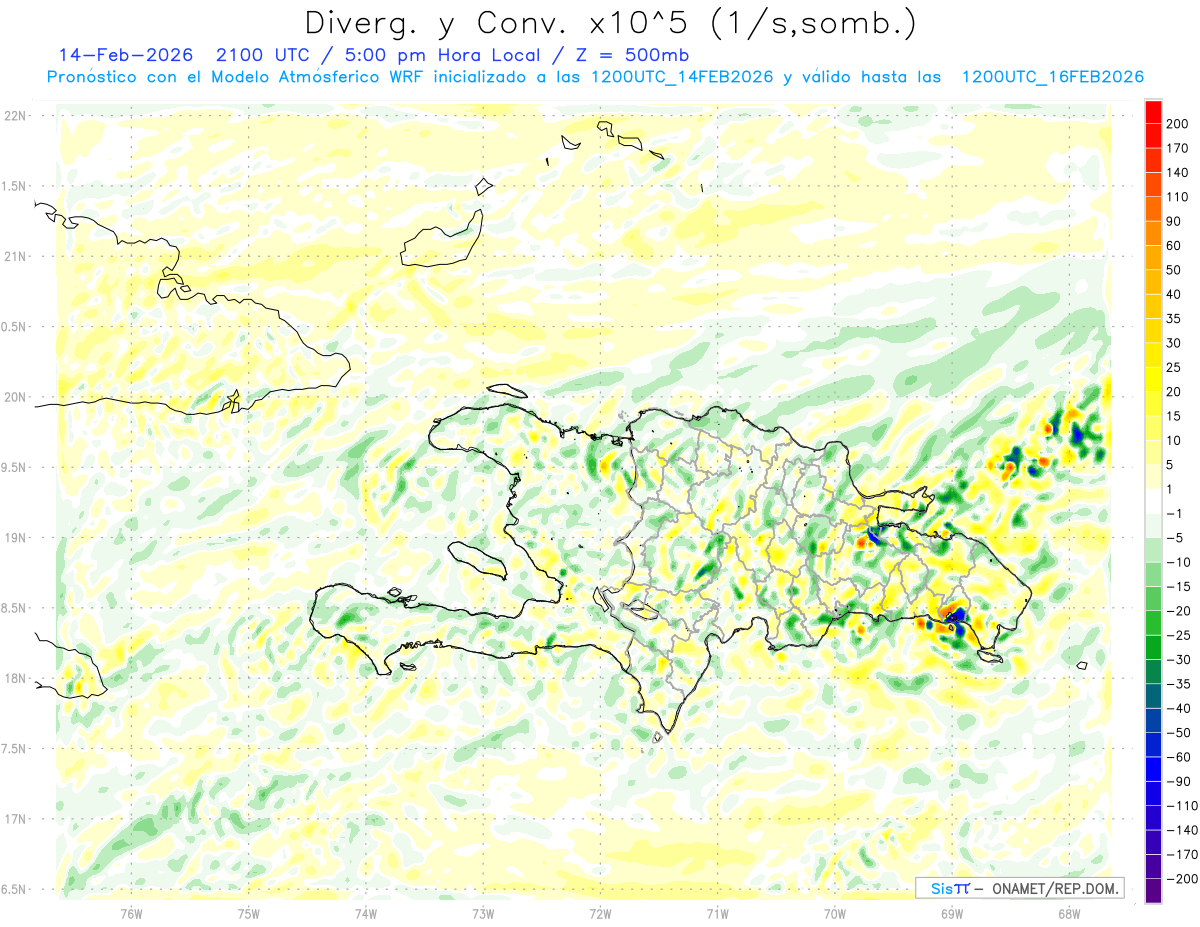Click the -50 value on the color scale

point(1177,732)
